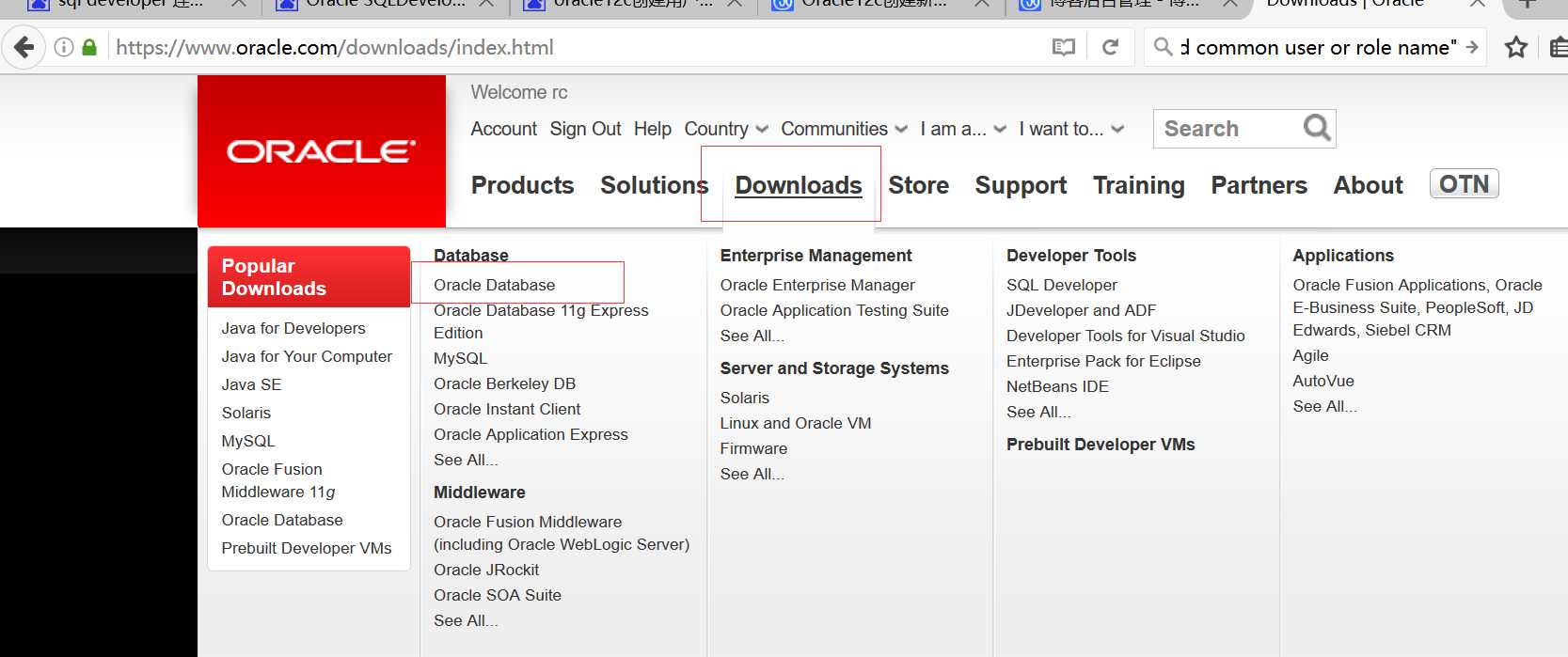Open SQL Developer link
The height and width of the screenshot is (657, 1568).
[1062, 285]
